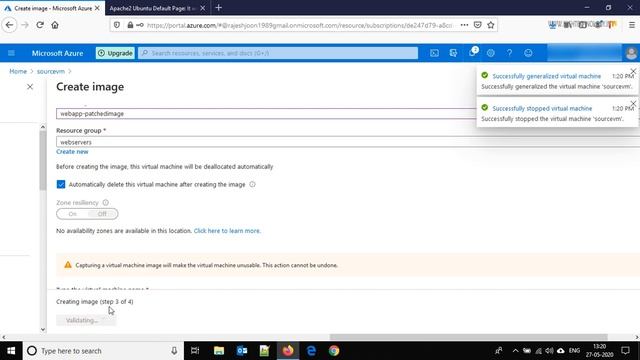Open Task View on the taskbar

[195, 351]
